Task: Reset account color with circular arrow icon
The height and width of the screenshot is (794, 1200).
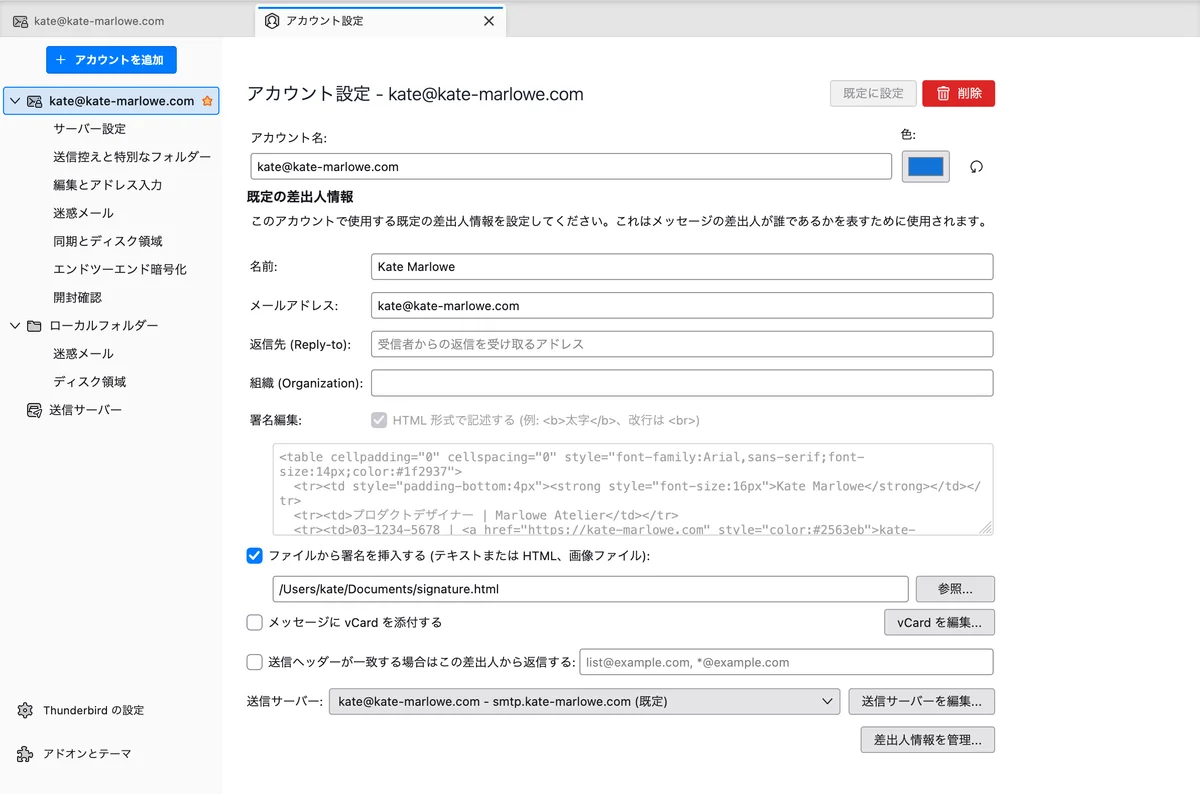Action: click(x=976, y=167)
